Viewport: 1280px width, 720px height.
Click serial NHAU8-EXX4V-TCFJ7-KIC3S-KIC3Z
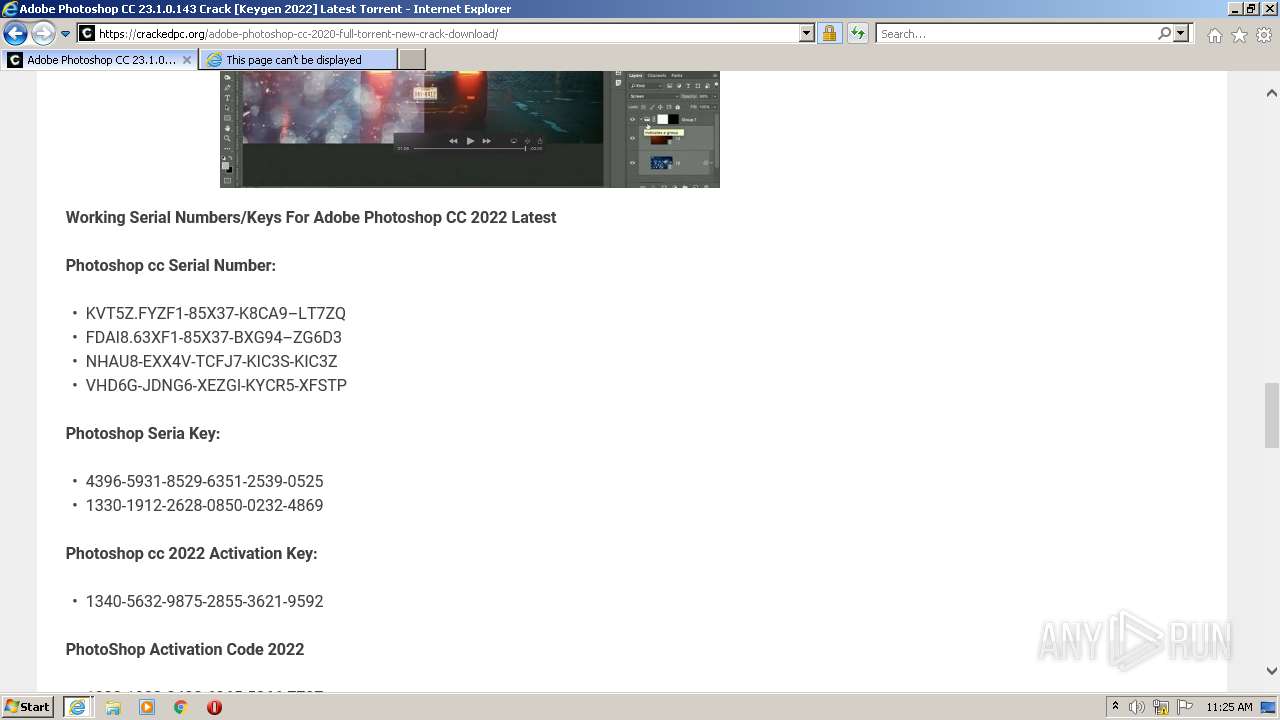[x=212, y=361]
